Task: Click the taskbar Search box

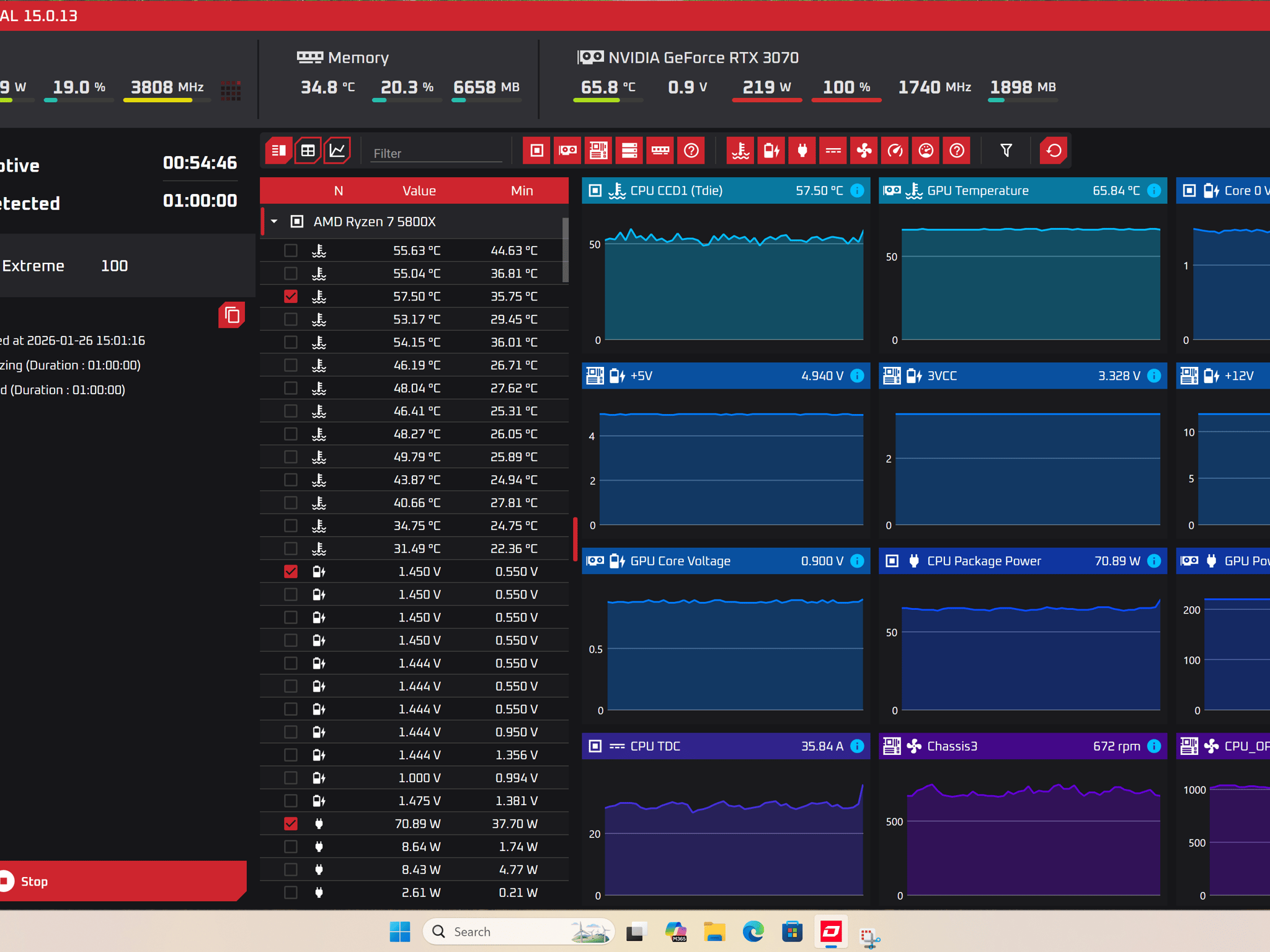Action: coord(520,932)
